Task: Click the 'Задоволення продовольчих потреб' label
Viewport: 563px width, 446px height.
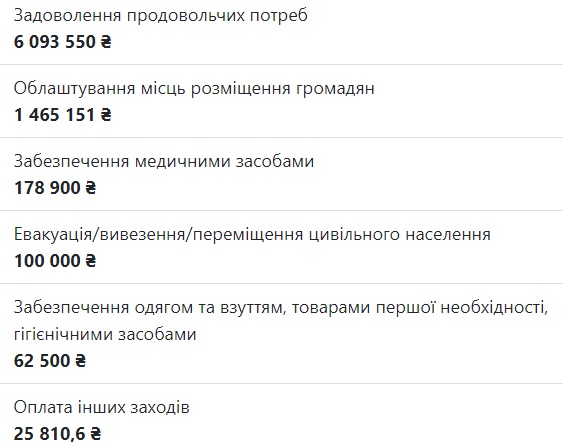Action: coord(160,16)
